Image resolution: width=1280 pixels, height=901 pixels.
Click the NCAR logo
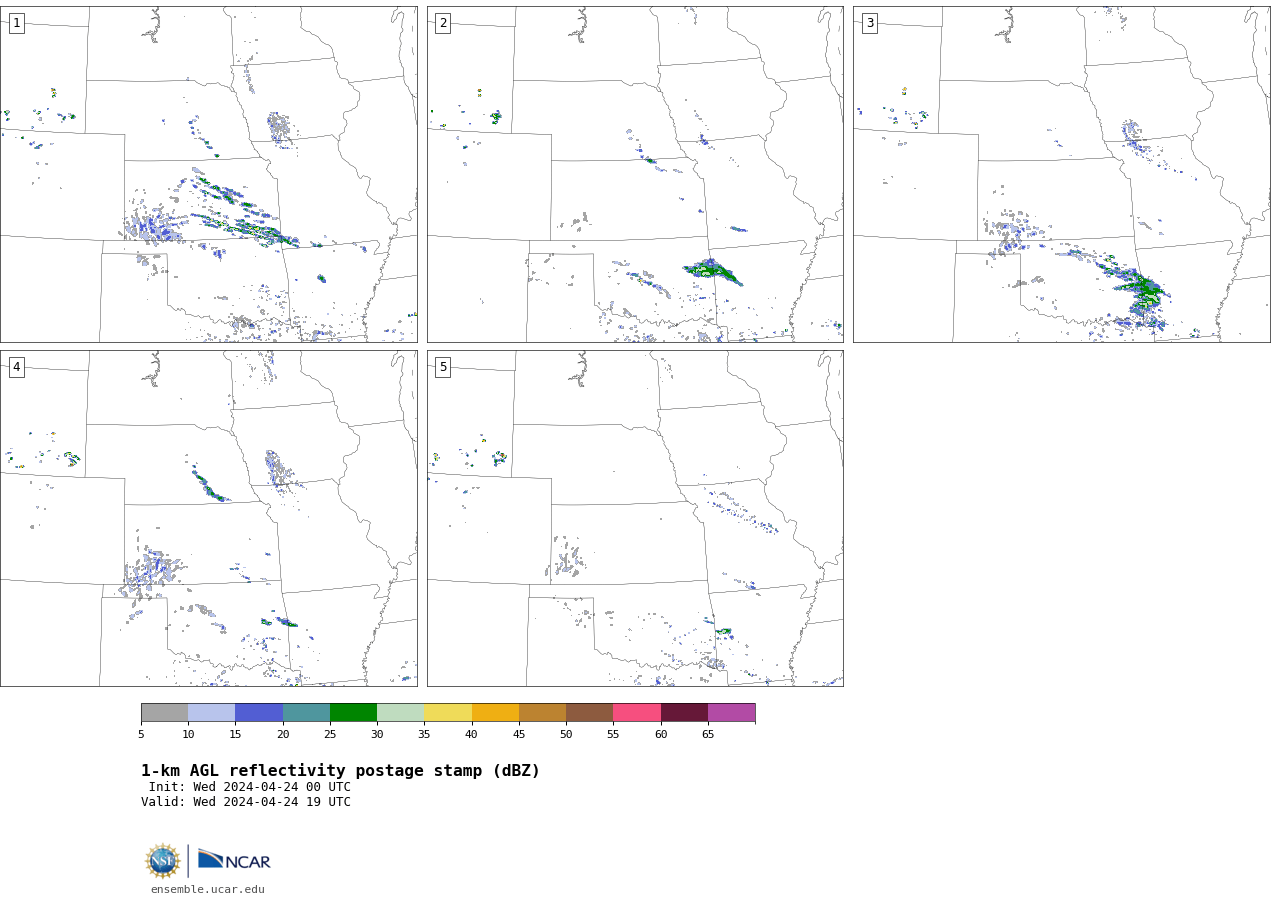(x=234, y=860)
